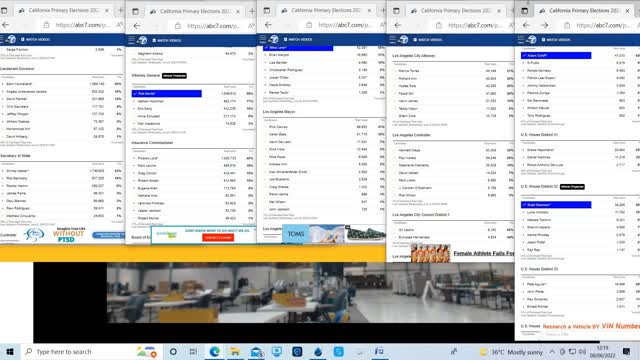Open tab actions menu in Los Angeles Mayor window
This screenshot has height=360, width=640.
coord(267,10)
